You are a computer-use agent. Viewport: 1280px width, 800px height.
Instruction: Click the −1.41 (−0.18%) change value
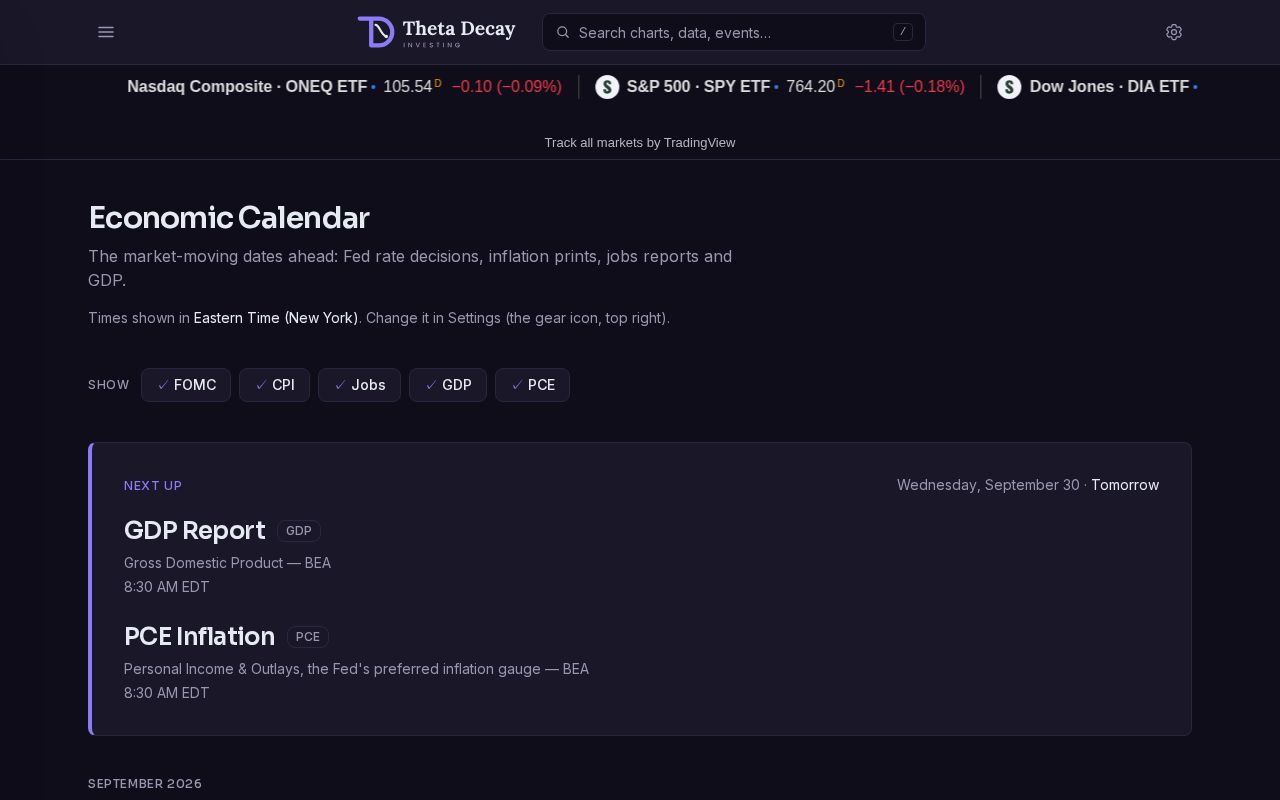[910, 87]
